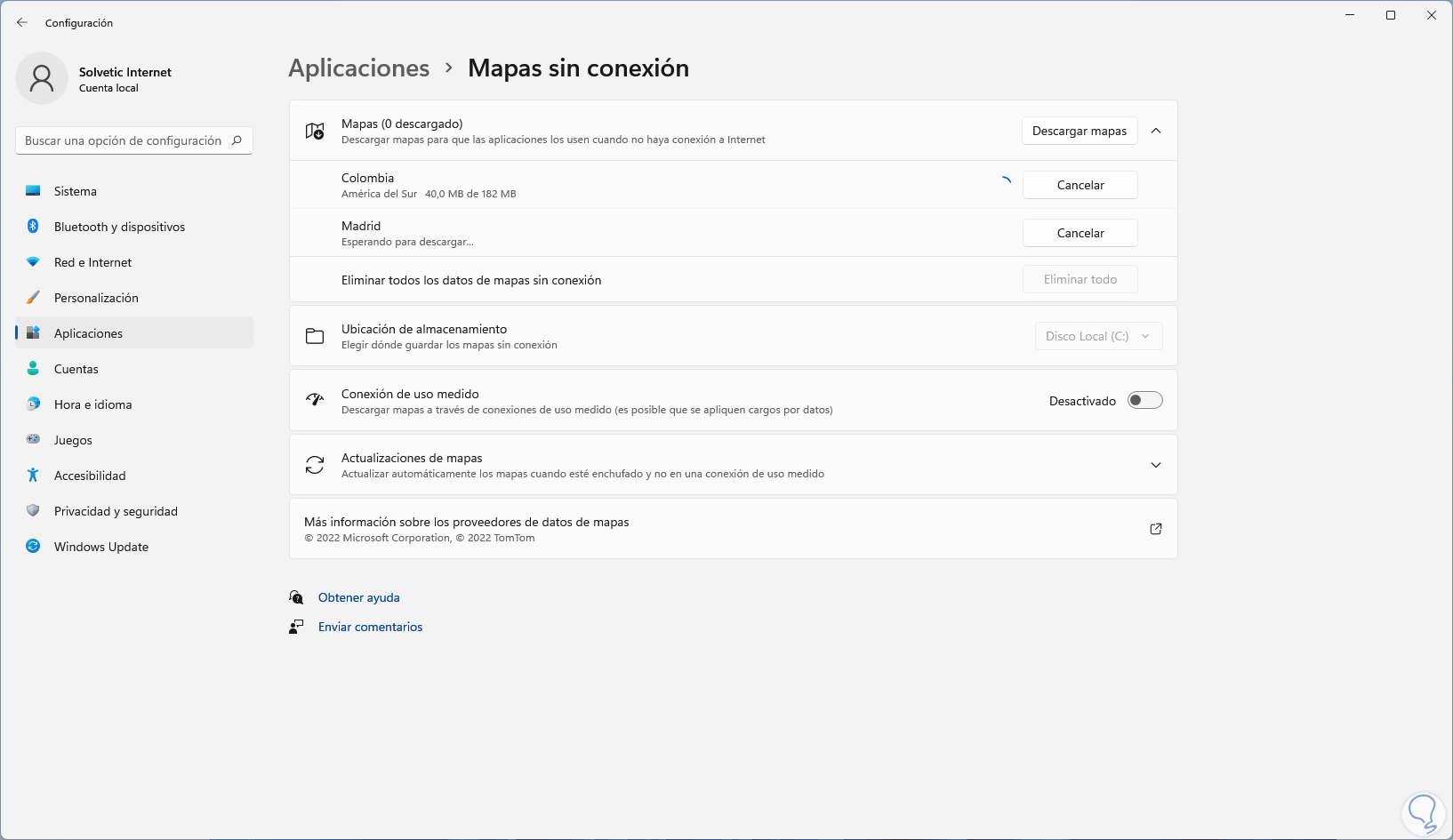Click the Buscar una opción search field
Viewport: 1453px width, 840px height.
(123, 140)
